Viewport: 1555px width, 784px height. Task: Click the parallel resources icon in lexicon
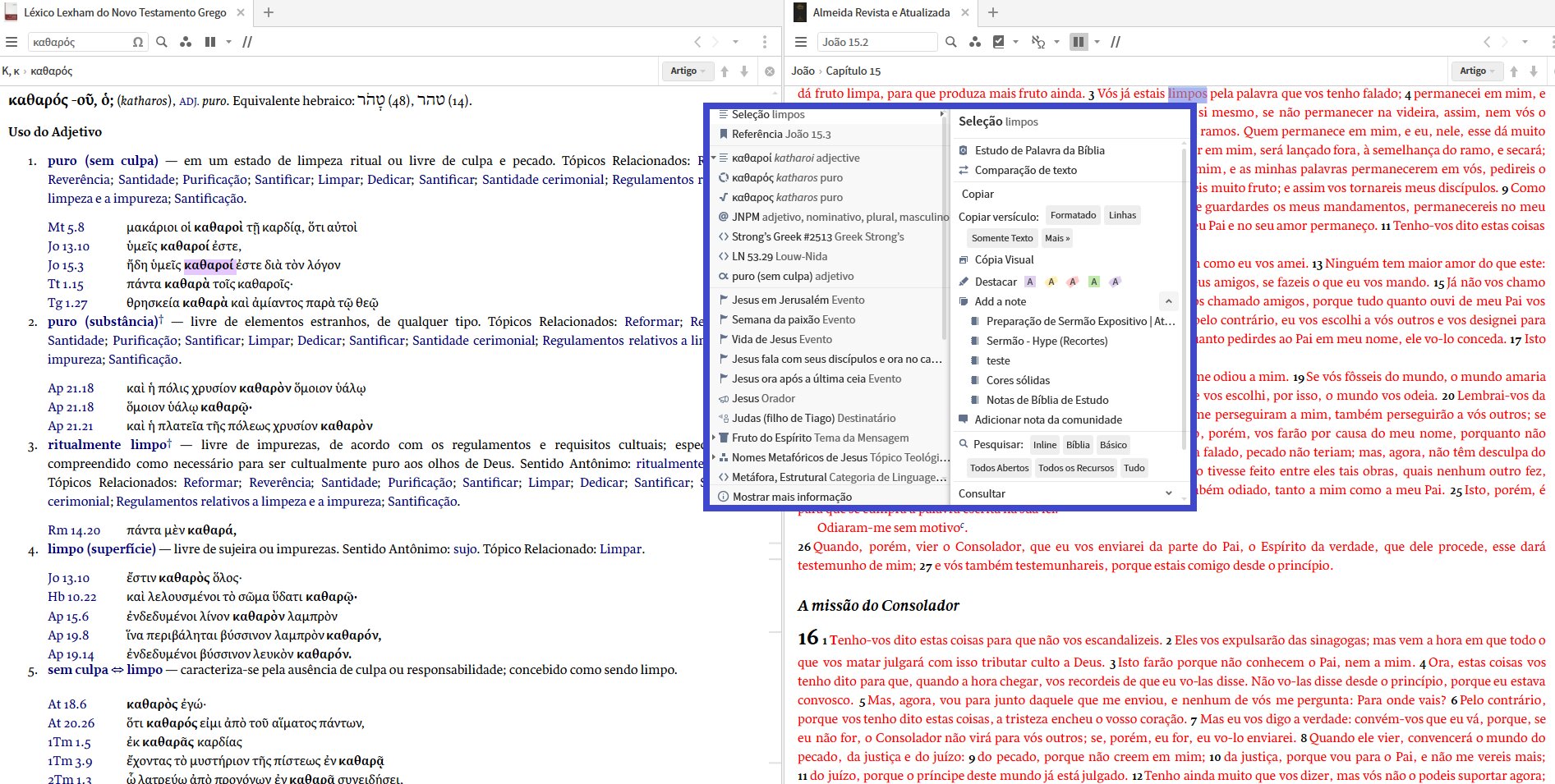pos(247,42)
